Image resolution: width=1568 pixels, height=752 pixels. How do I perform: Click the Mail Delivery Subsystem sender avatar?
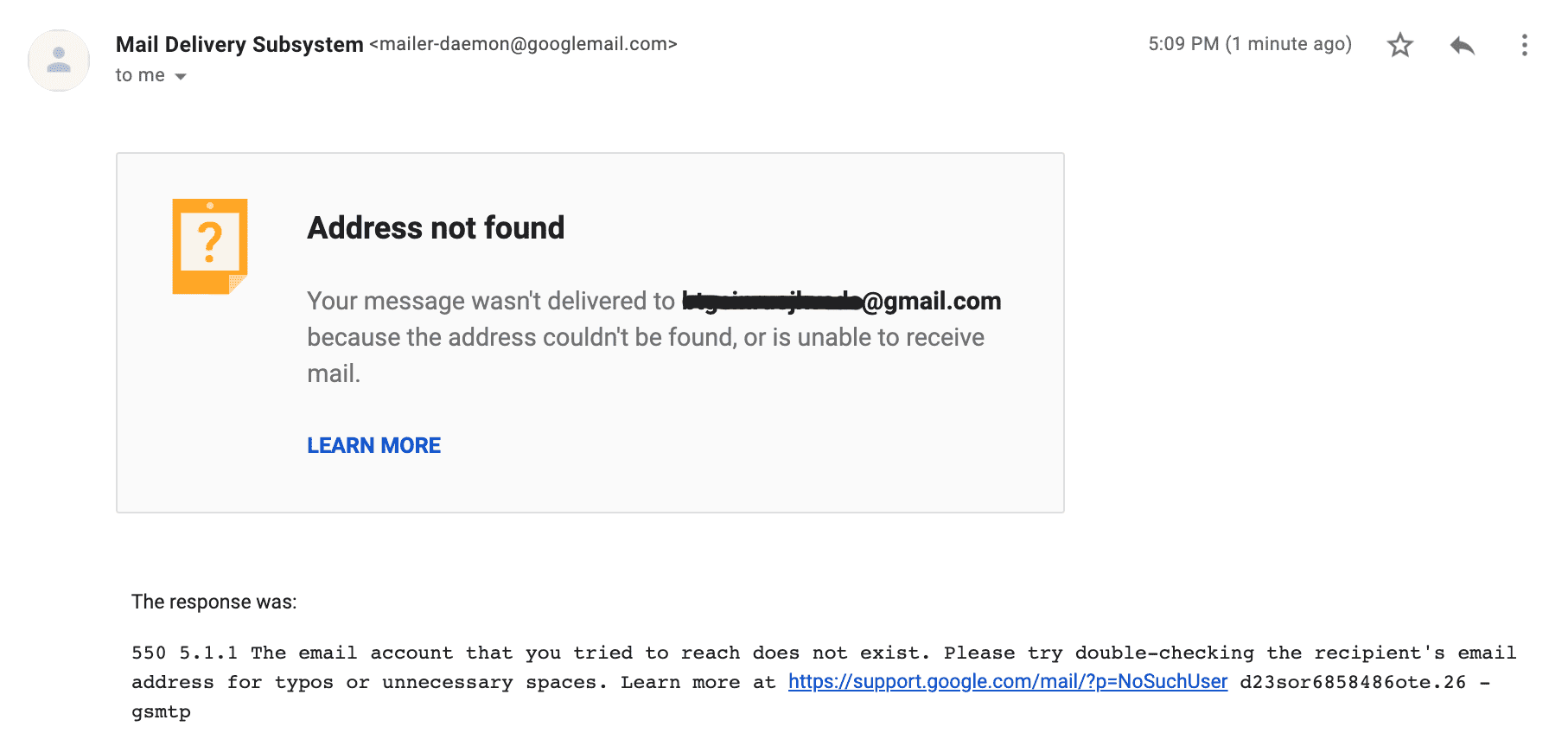pyautogui.click(x=59, y=61)
